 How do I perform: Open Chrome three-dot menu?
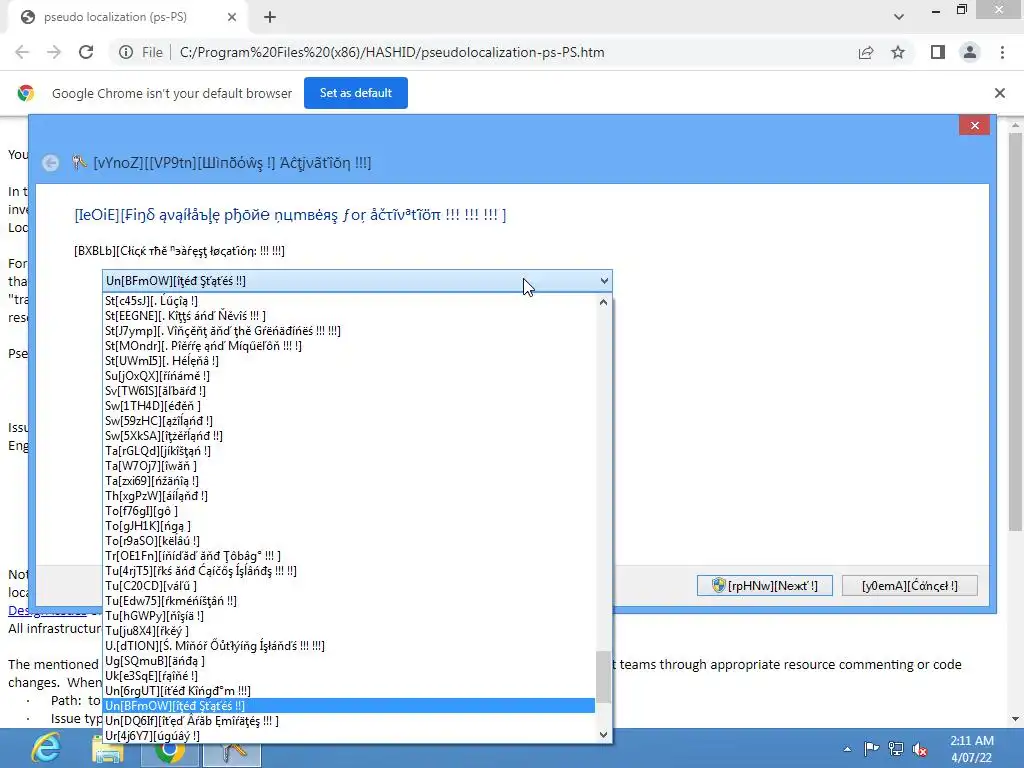point(1002,52)
